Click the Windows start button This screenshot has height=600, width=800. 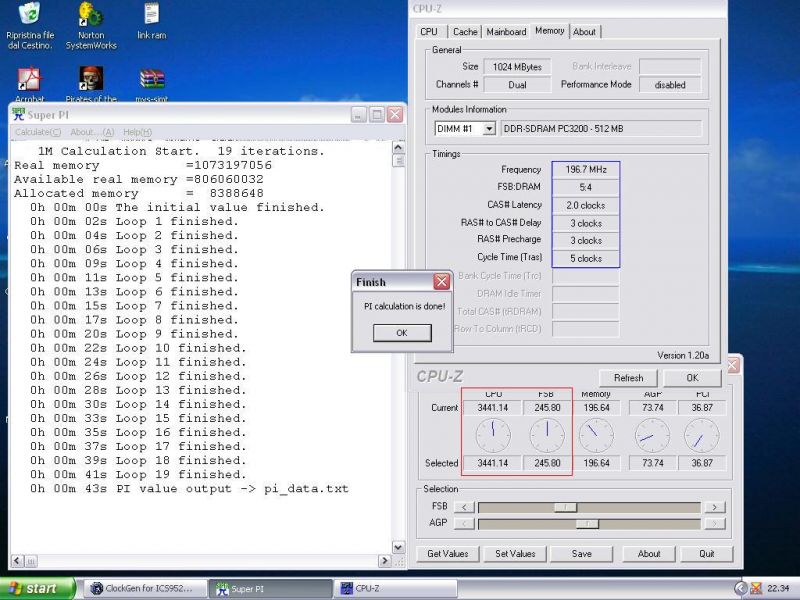[x=37, y=588]
